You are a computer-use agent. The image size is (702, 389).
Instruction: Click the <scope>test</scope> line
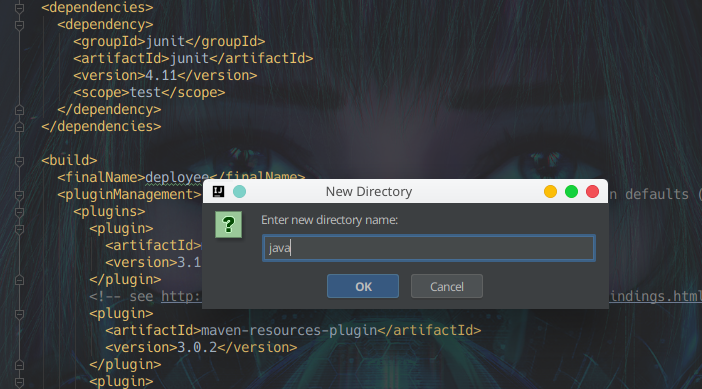[x=149, y=92]
